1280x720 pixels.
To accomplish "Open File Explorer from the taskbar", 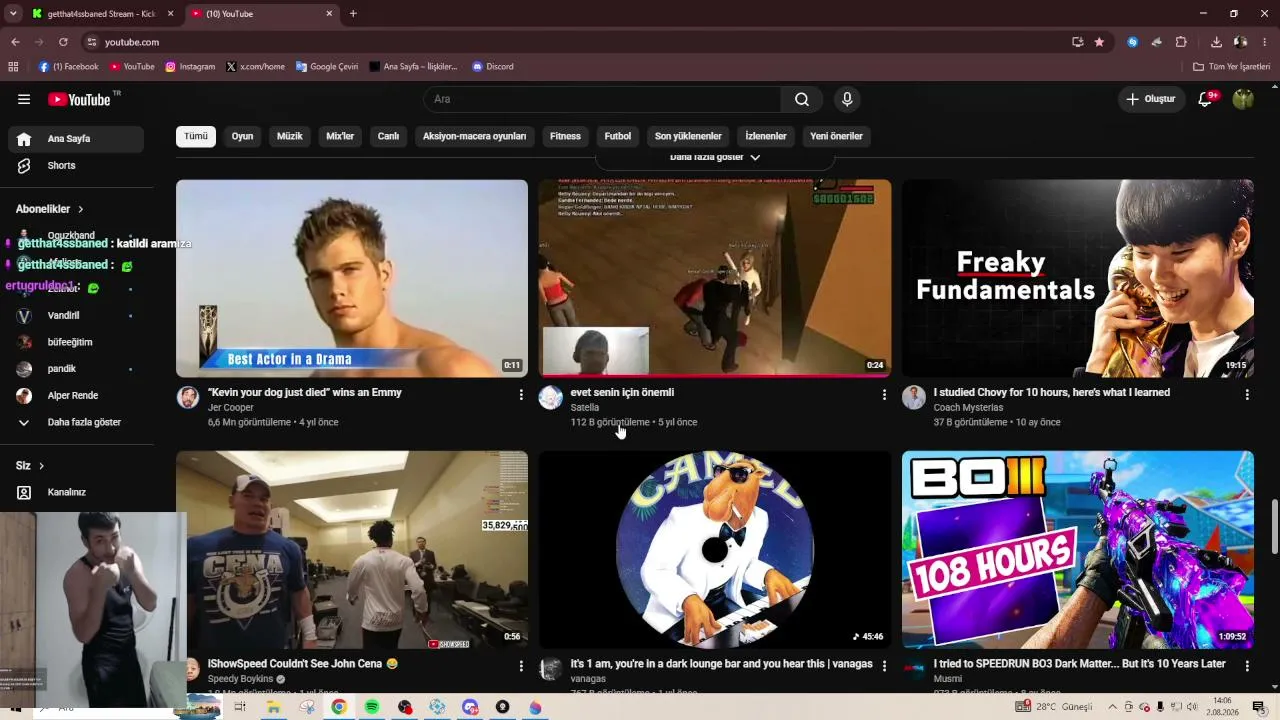I will 273,707.
